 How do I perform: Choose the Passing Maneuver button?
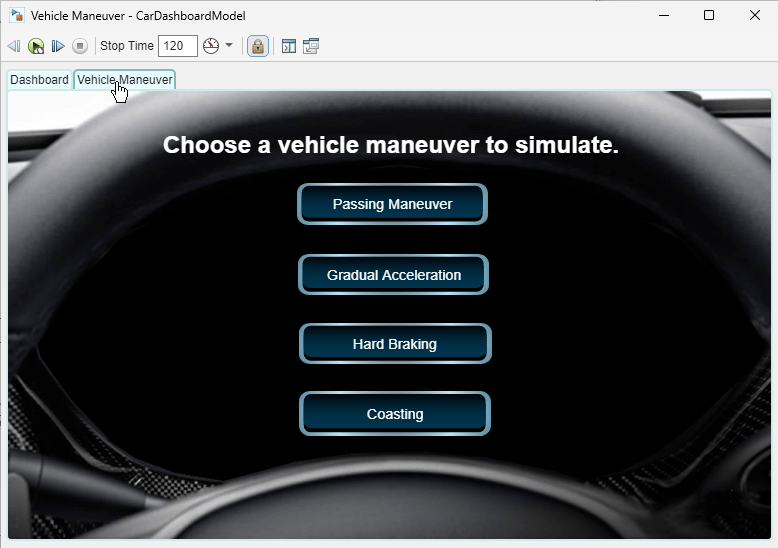pyautogui.click(x=392, y=204)
